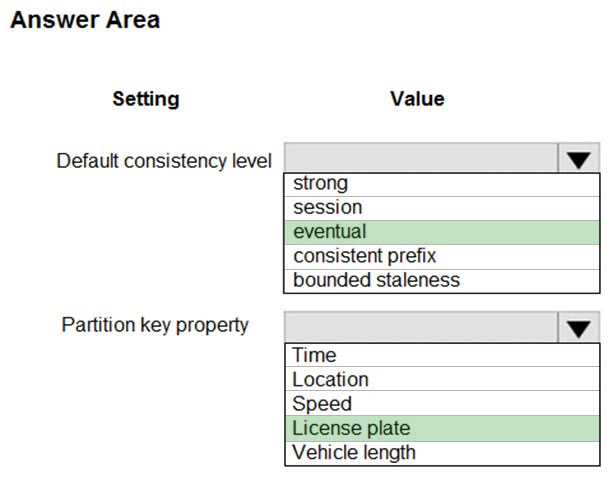
Task: Click the Answer Area heading
Action: [x=85, y=20]
